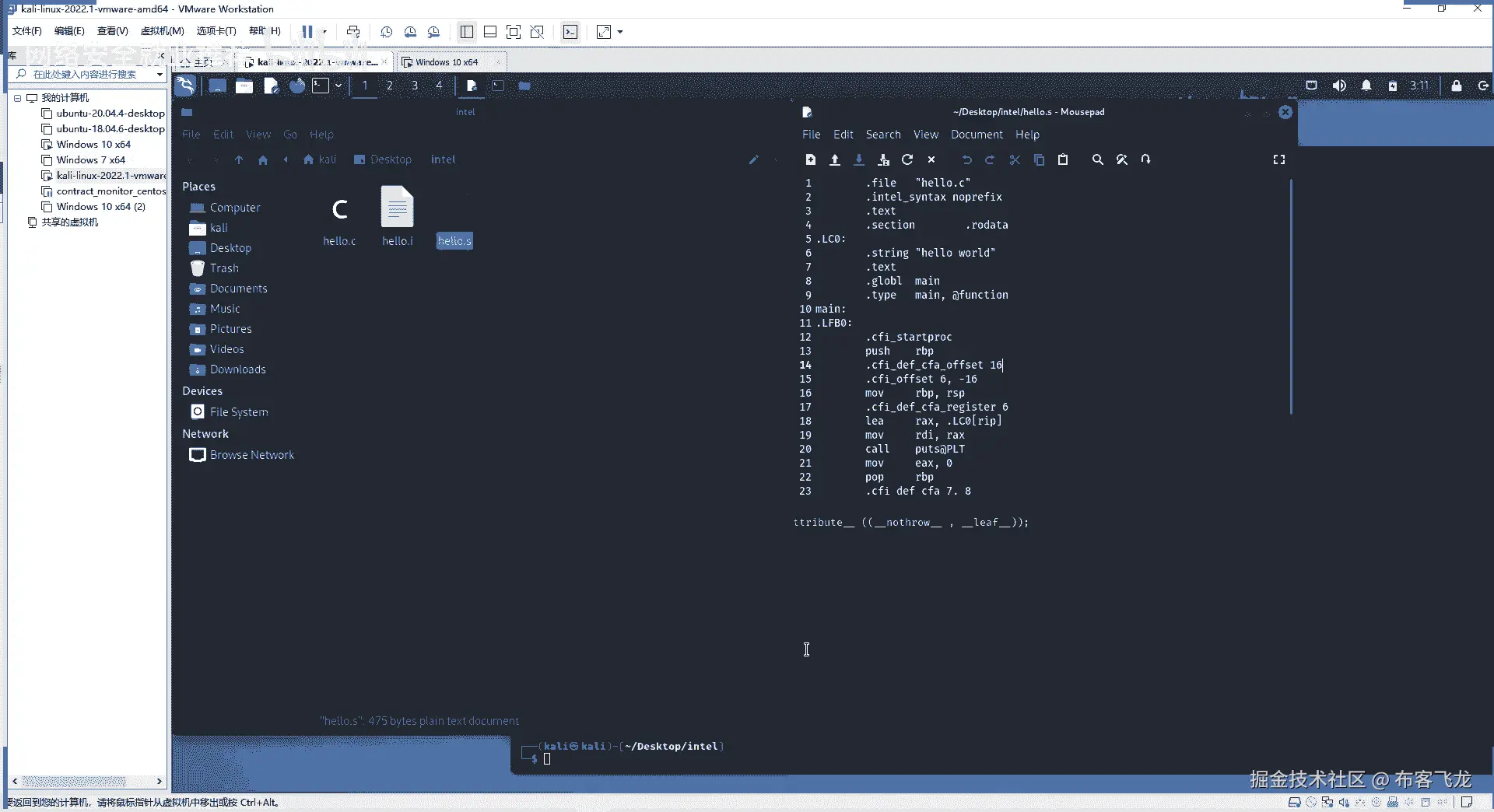This screenshot has width=1494, height=812.
Task: Go to Downloads in Places sidebar
Action: click(x=237, y=369)
